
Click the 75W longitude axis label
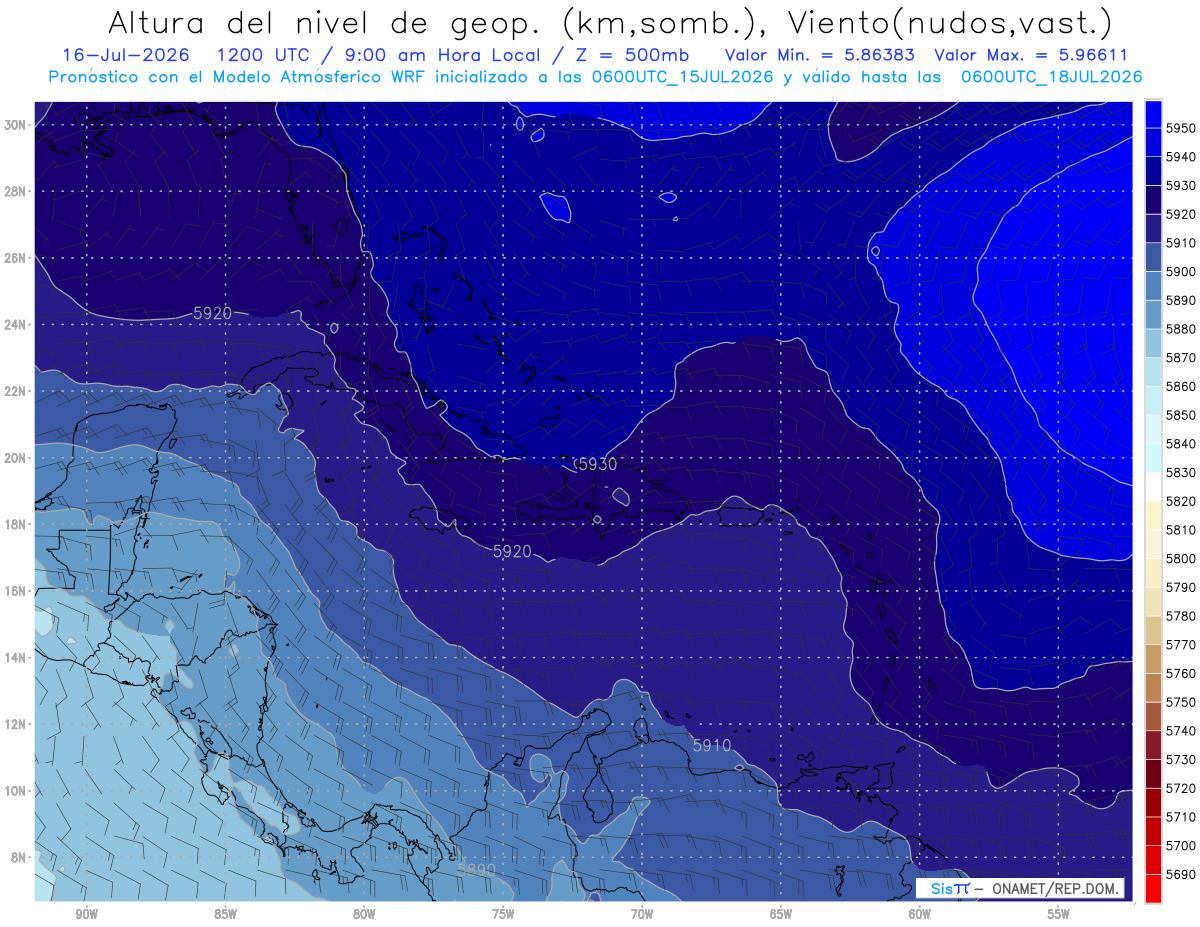pos(503,915)
